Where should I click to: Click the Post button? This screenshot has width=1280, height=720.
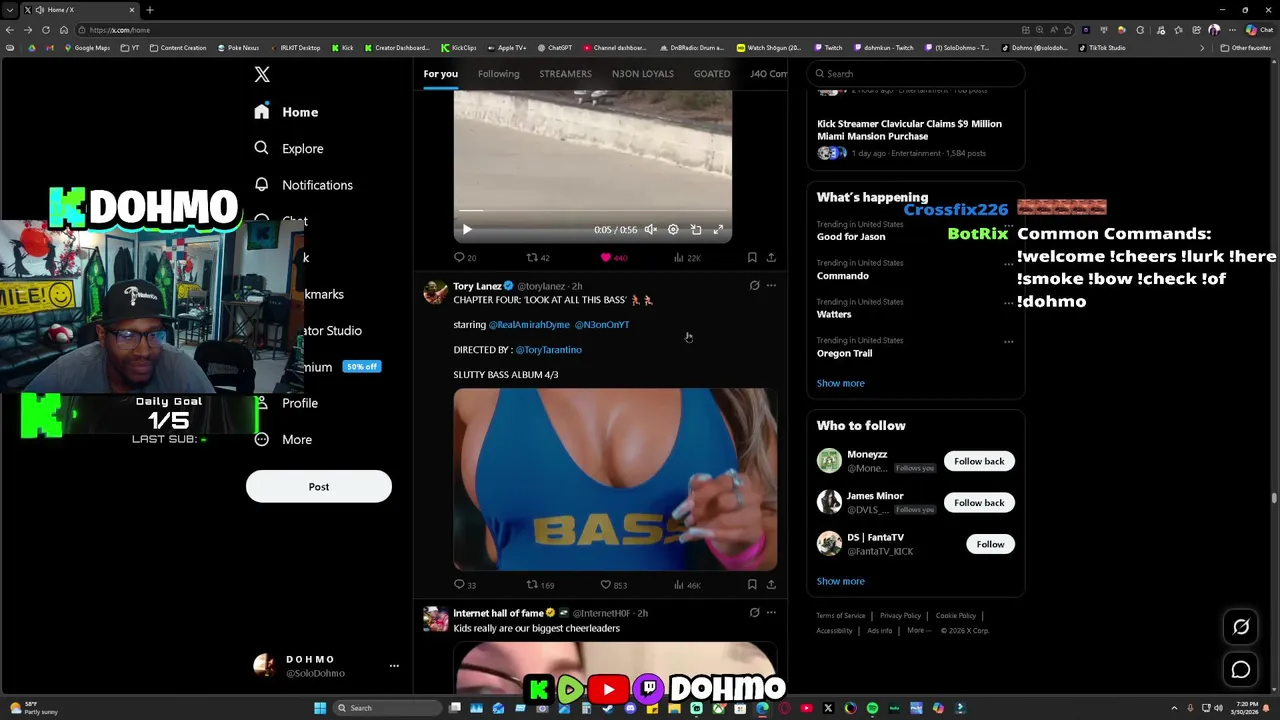pos(319,486)
